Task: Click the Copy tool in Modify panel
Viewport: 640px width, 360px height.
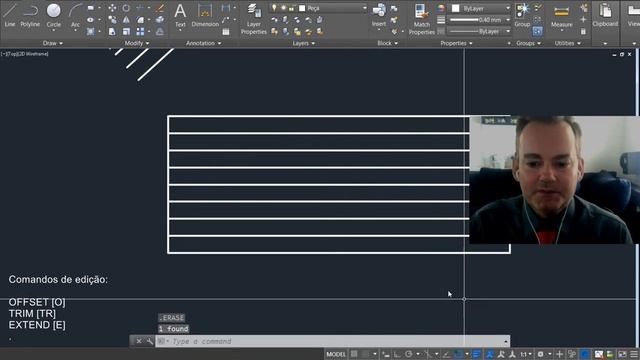Action: click(x=112, y=20)
